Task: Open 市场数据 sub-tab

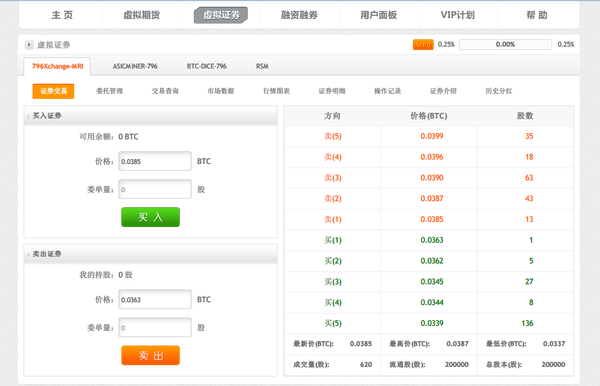Action: pyautogui.click(x=221, y=91)
